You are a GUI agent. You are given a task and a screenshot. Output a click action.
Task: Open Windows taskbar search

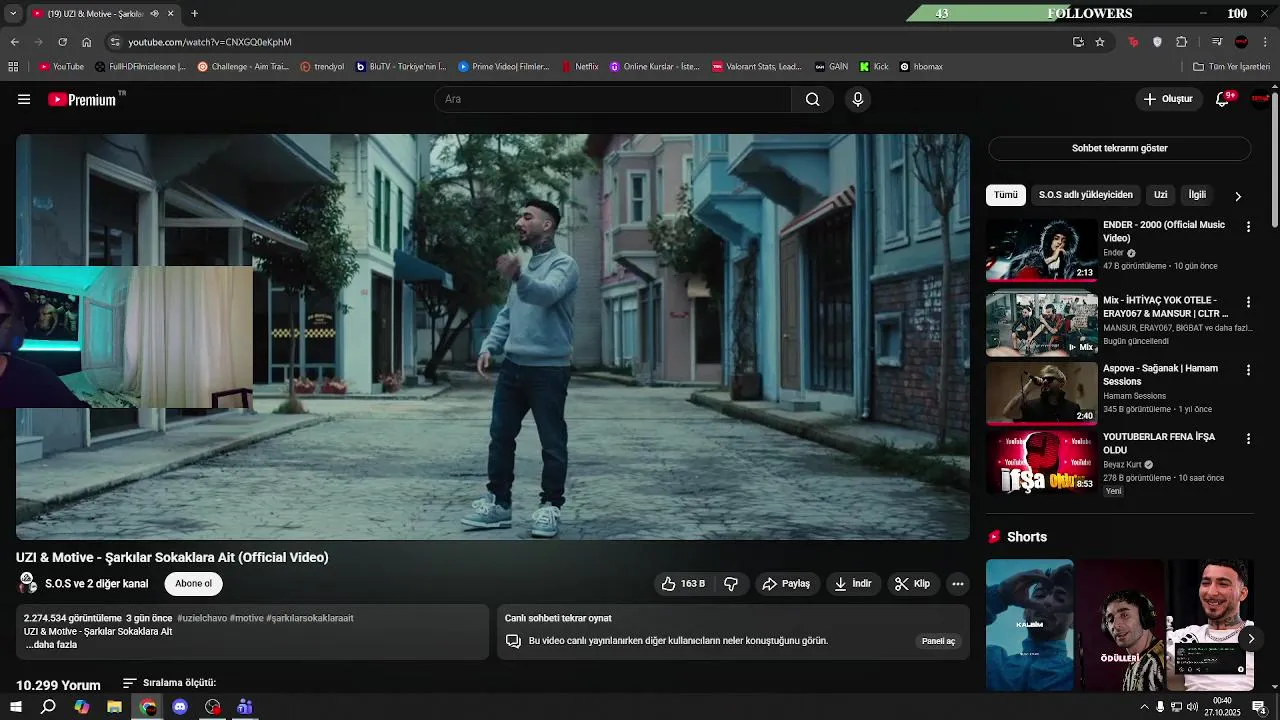[x=48, y=707]
